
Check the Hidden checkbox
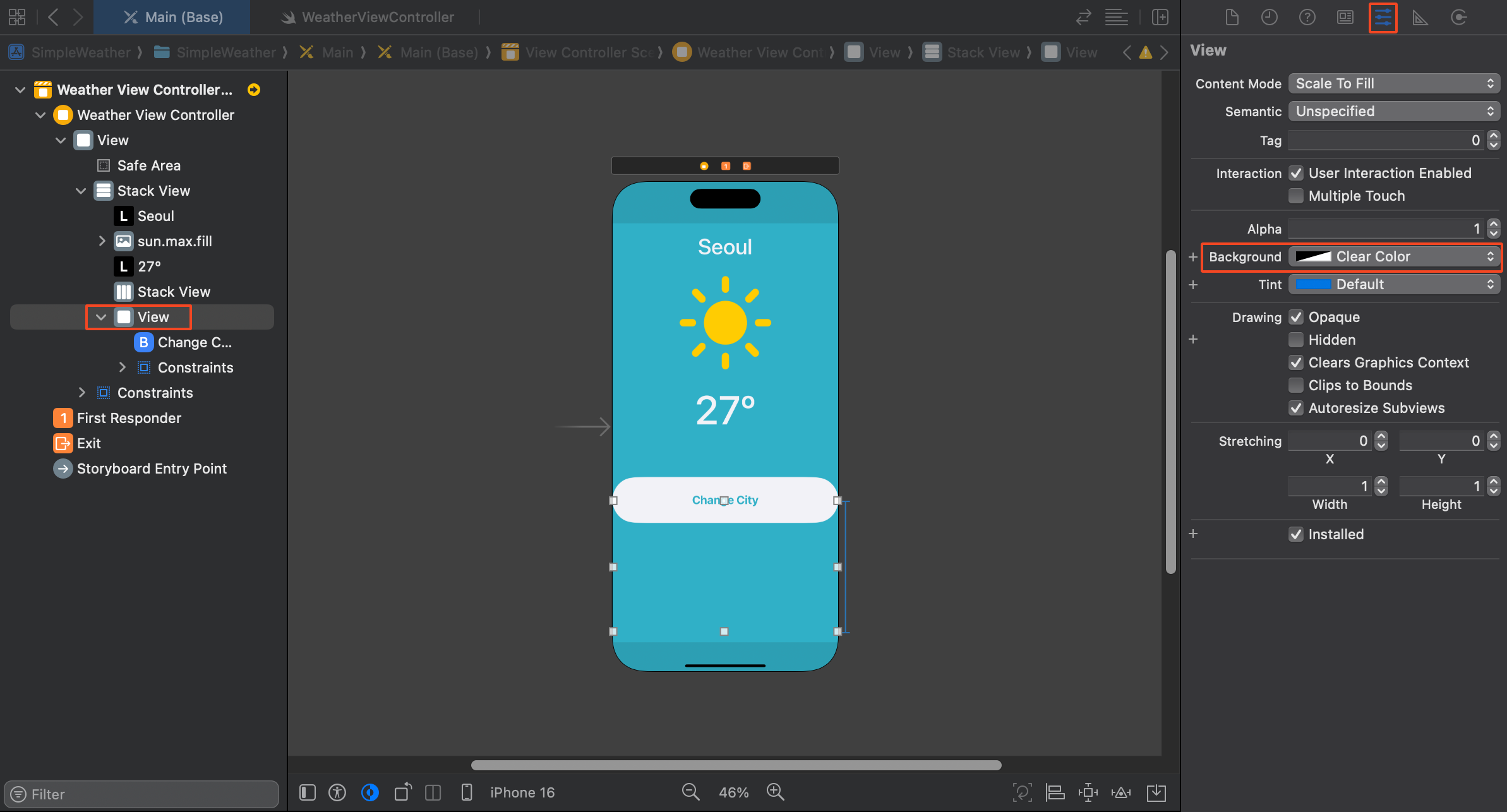coord(1296,340)
